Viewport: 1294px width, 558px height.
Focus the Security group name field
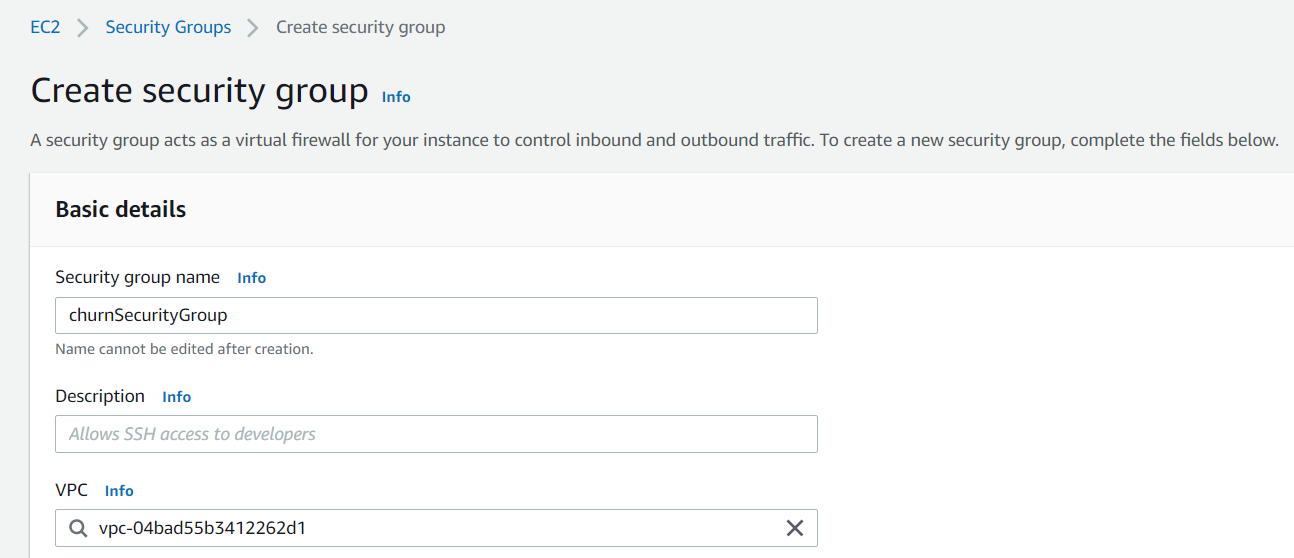click(x=436, y=315)
